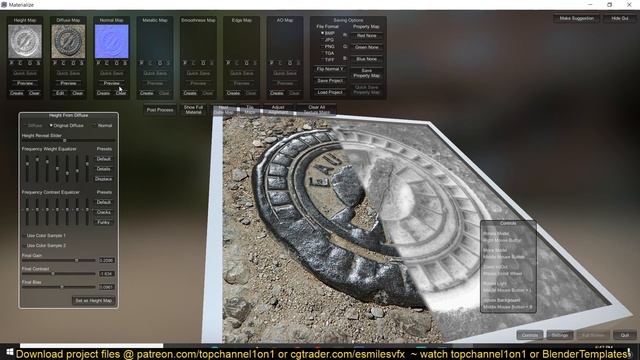
Task: Click the Materialize app icon in title bar
Action: tap(4, 4)
